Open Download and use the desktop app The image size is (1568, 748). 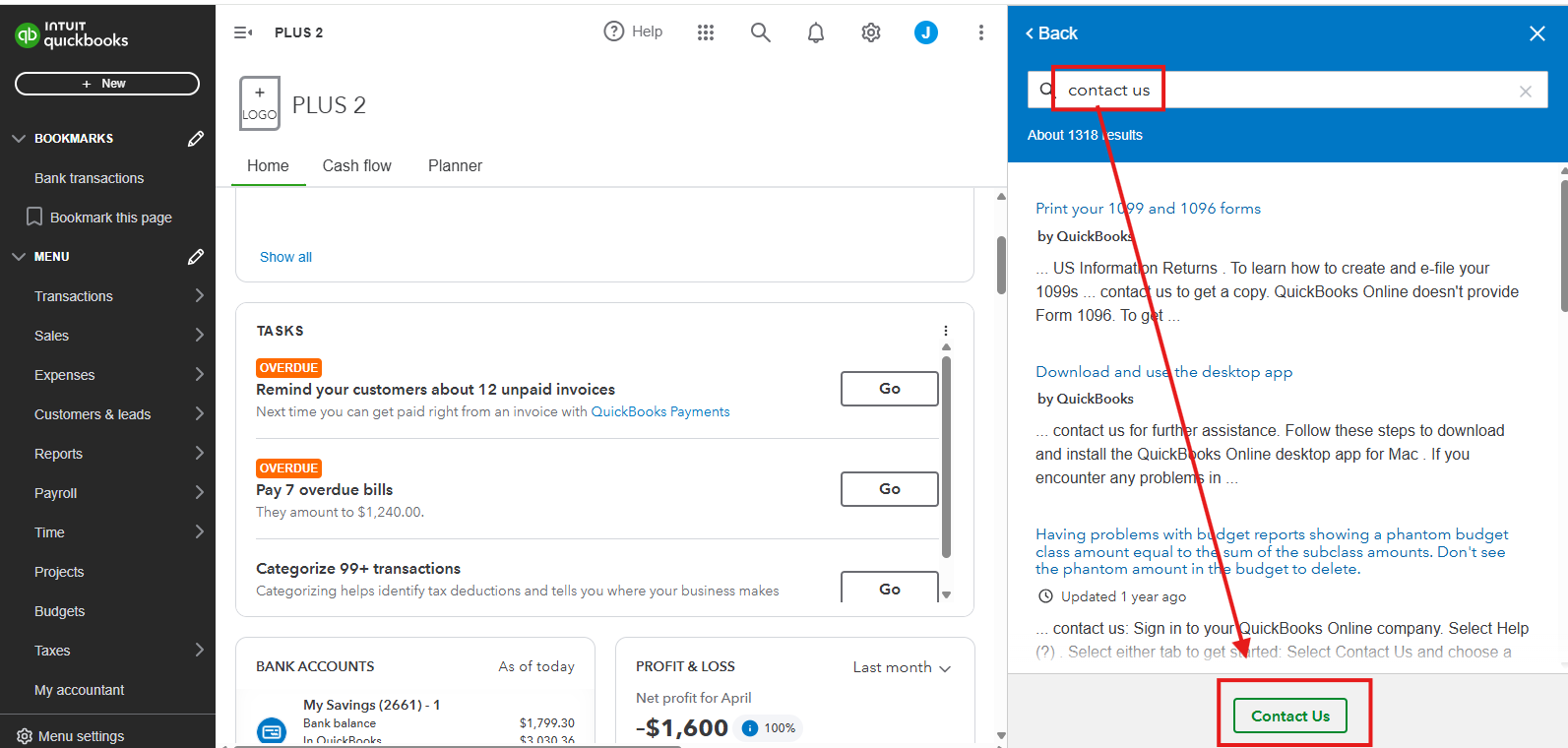[x=1163, y=372]
